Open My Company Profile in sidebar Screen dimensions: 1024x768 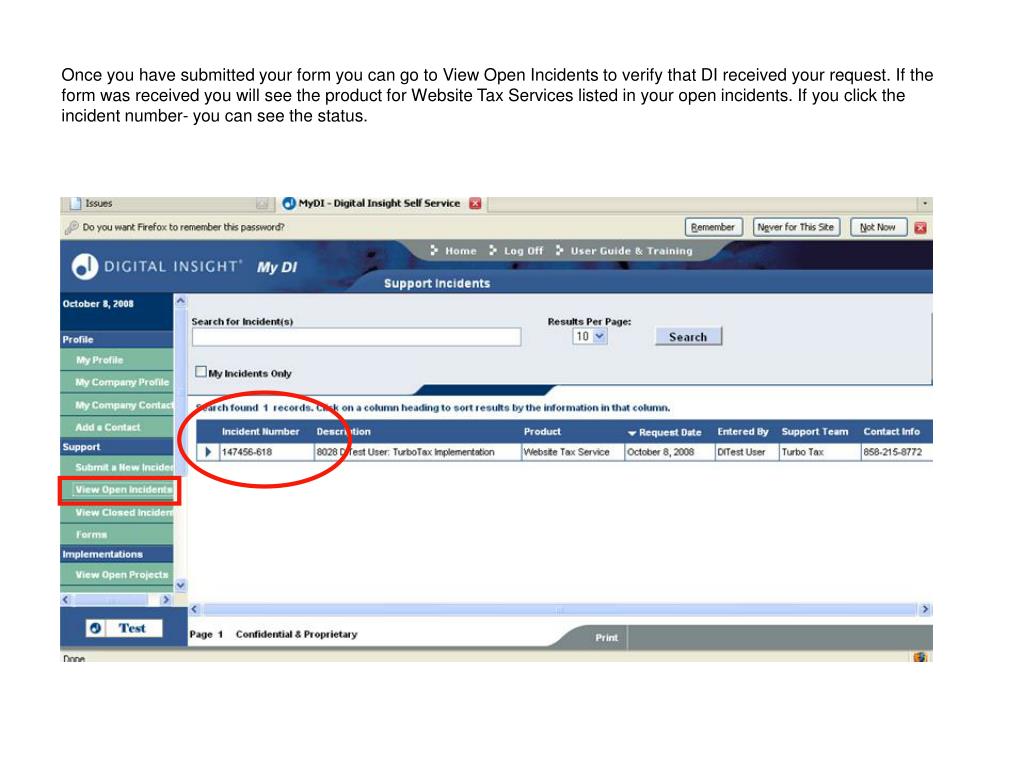121,382
